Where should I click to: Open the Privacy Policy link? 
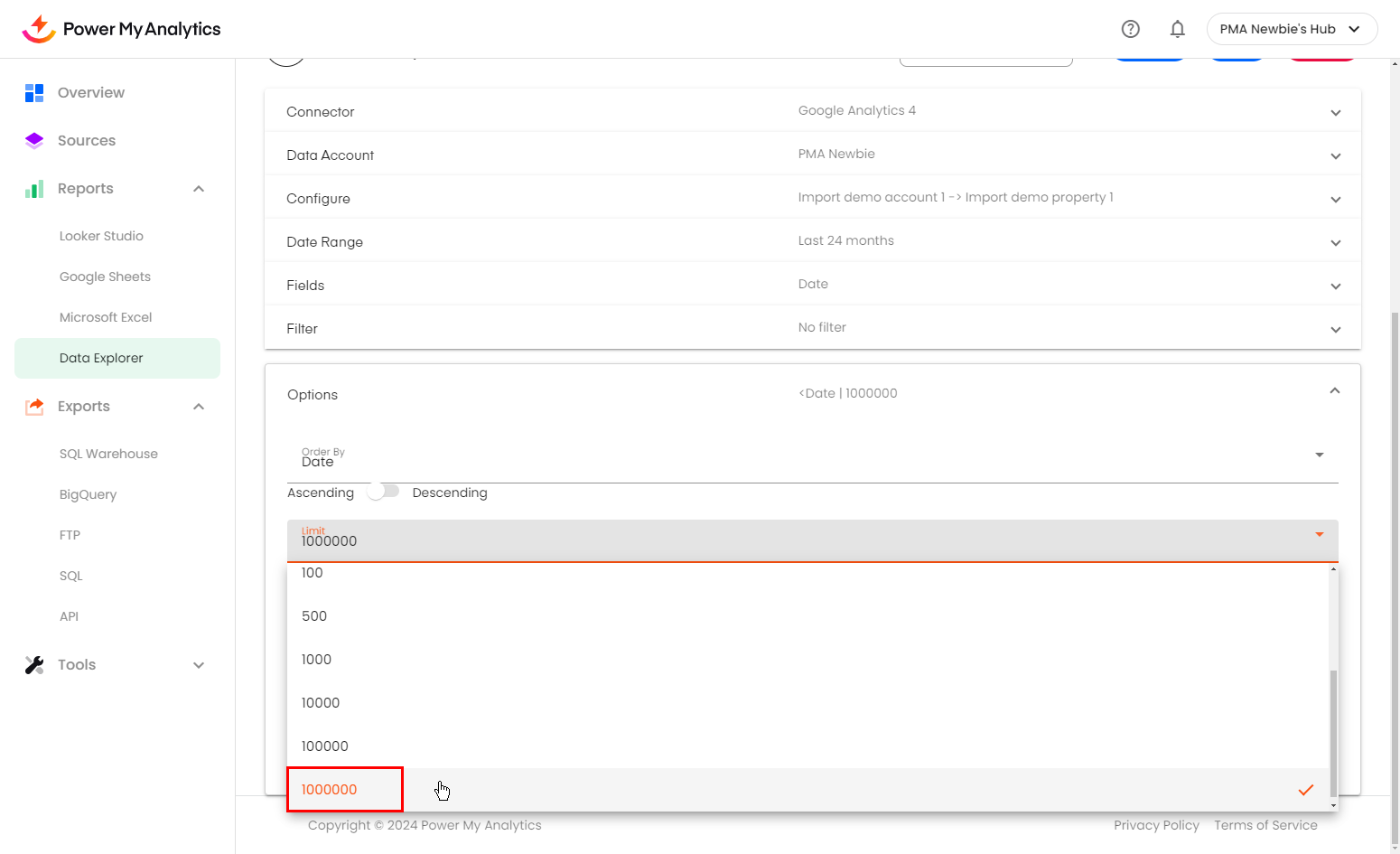1155,825
